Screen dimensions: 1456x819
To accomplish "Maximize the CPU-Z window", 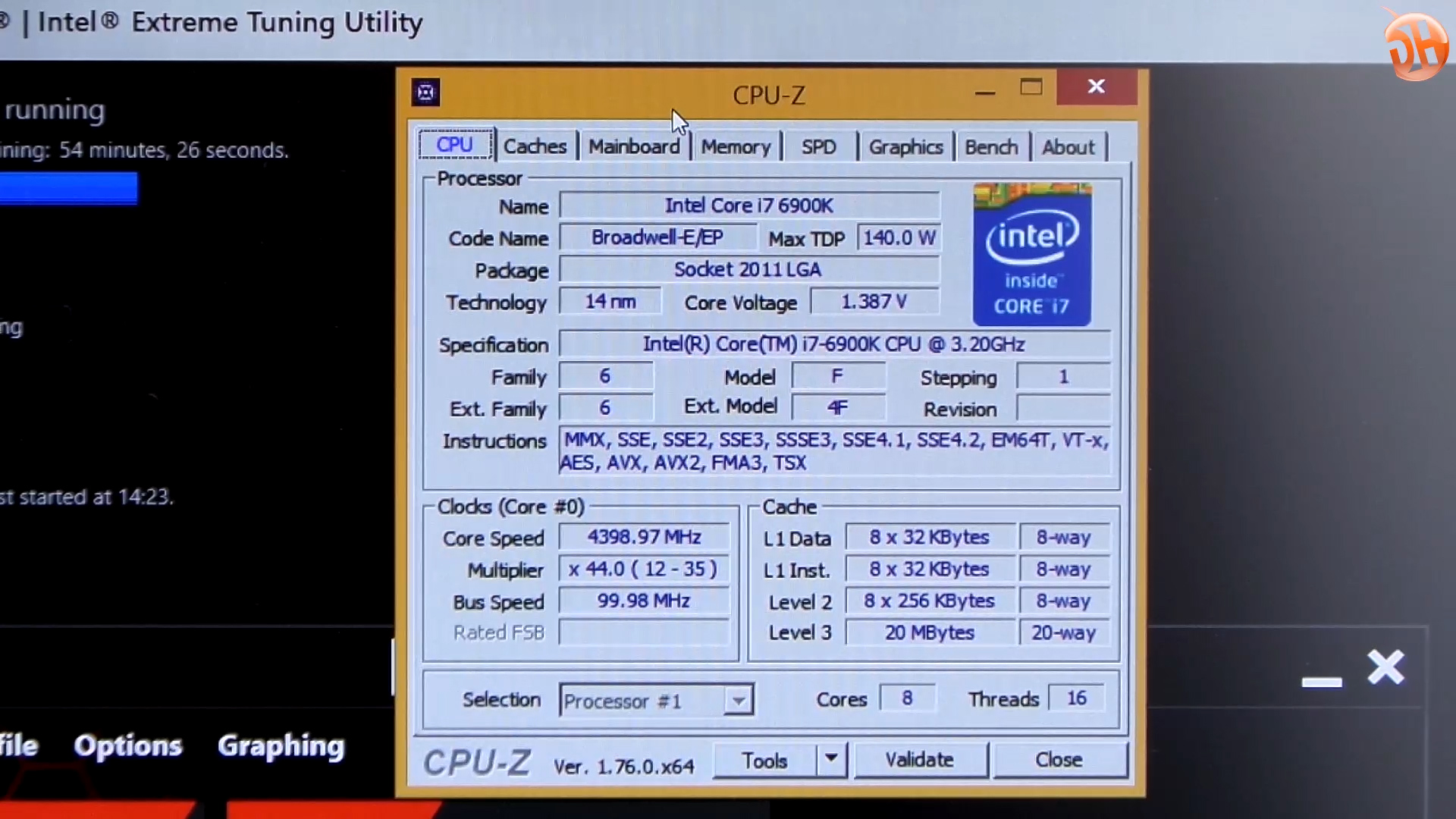I will (x=1031, y=87).
